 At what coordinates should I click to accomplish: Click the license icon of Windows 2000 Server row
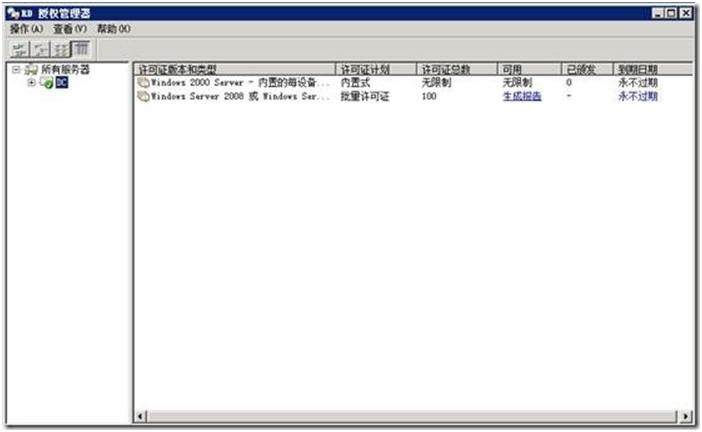tap(143, 83)
